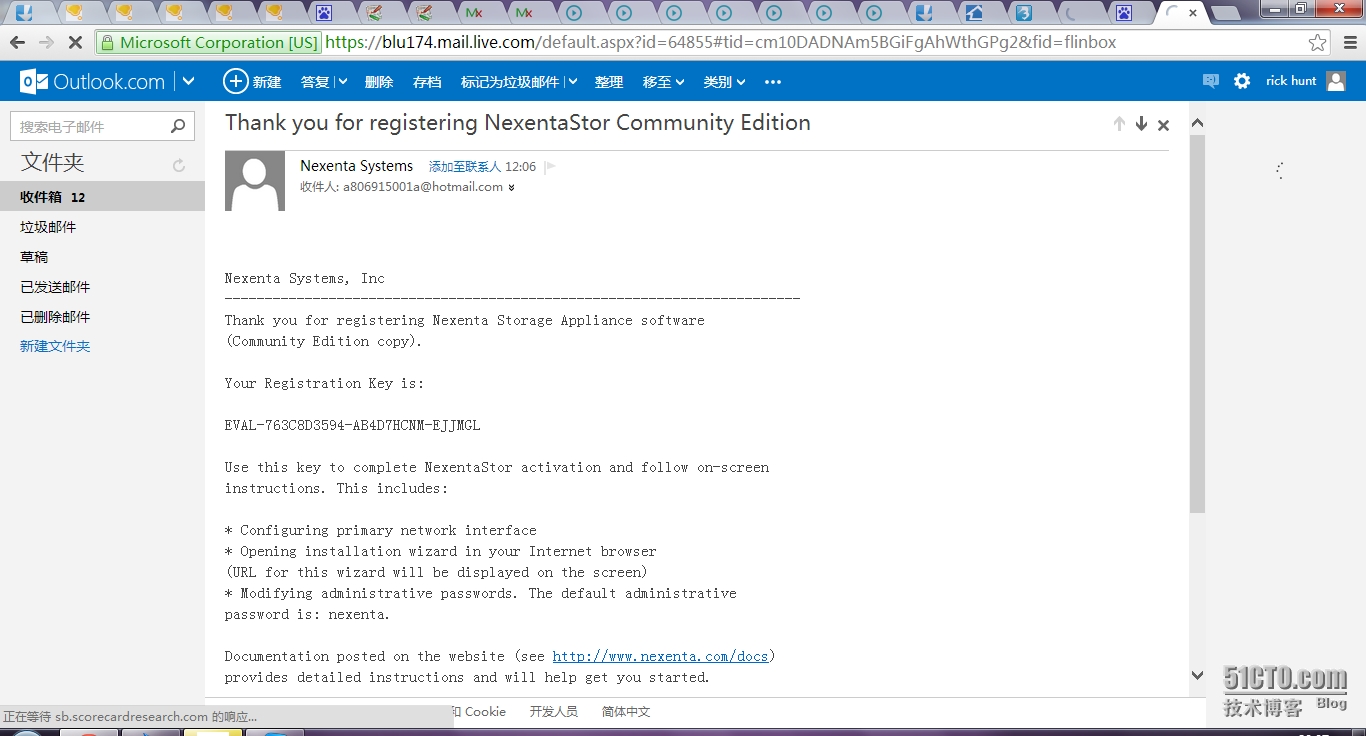The image size is (1366, 736).
Task: Close the open email with X
Action: click(x=1163, y=125)
